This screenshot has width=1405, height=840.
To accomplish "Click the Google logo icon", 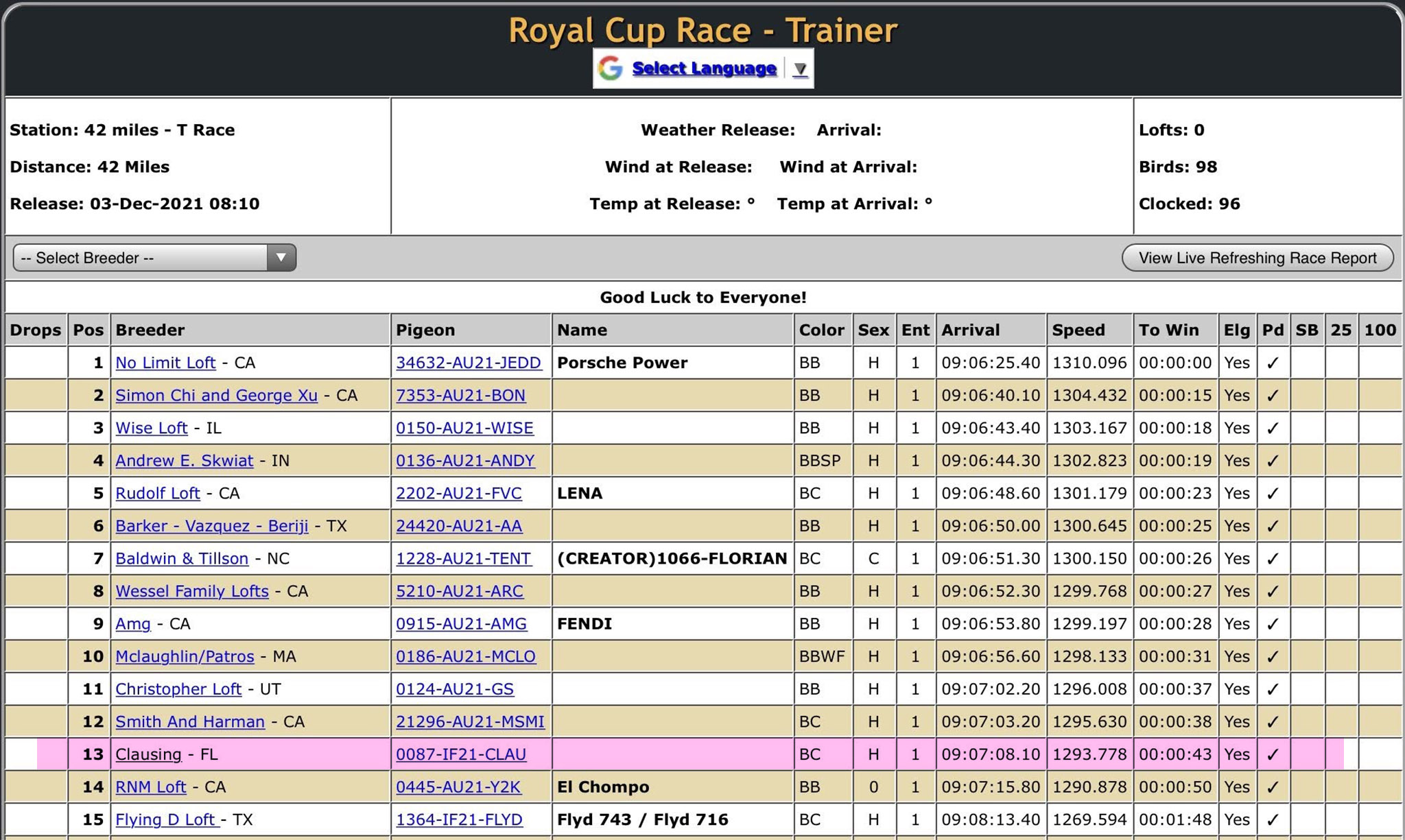I will [610, 68].
